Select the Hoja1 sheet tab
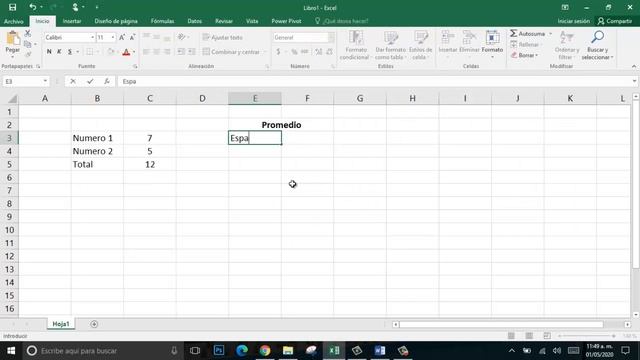The image size is (640, 360). point(61,324)
